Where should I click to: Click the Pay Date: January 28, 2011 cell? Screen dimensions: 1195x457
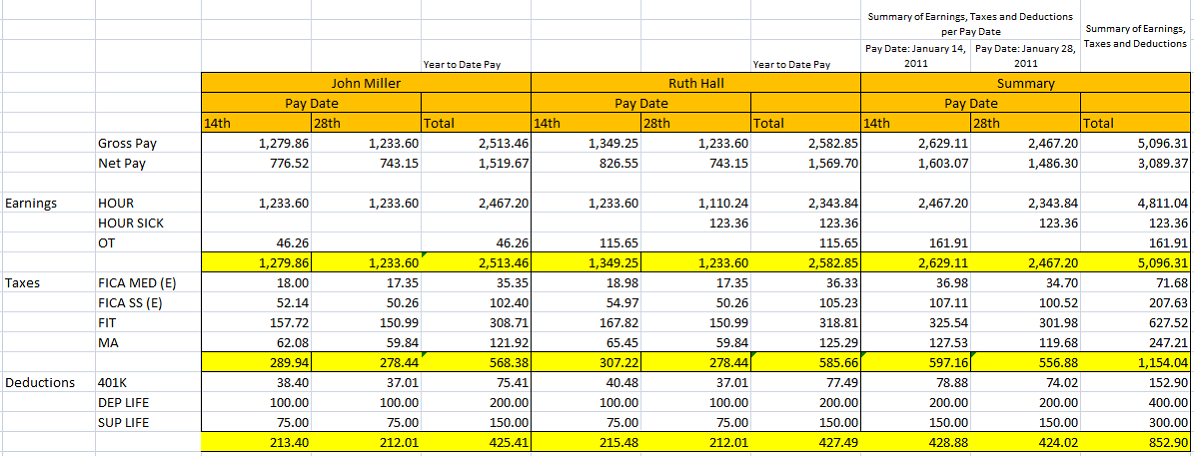click(x=1025, y=56)
